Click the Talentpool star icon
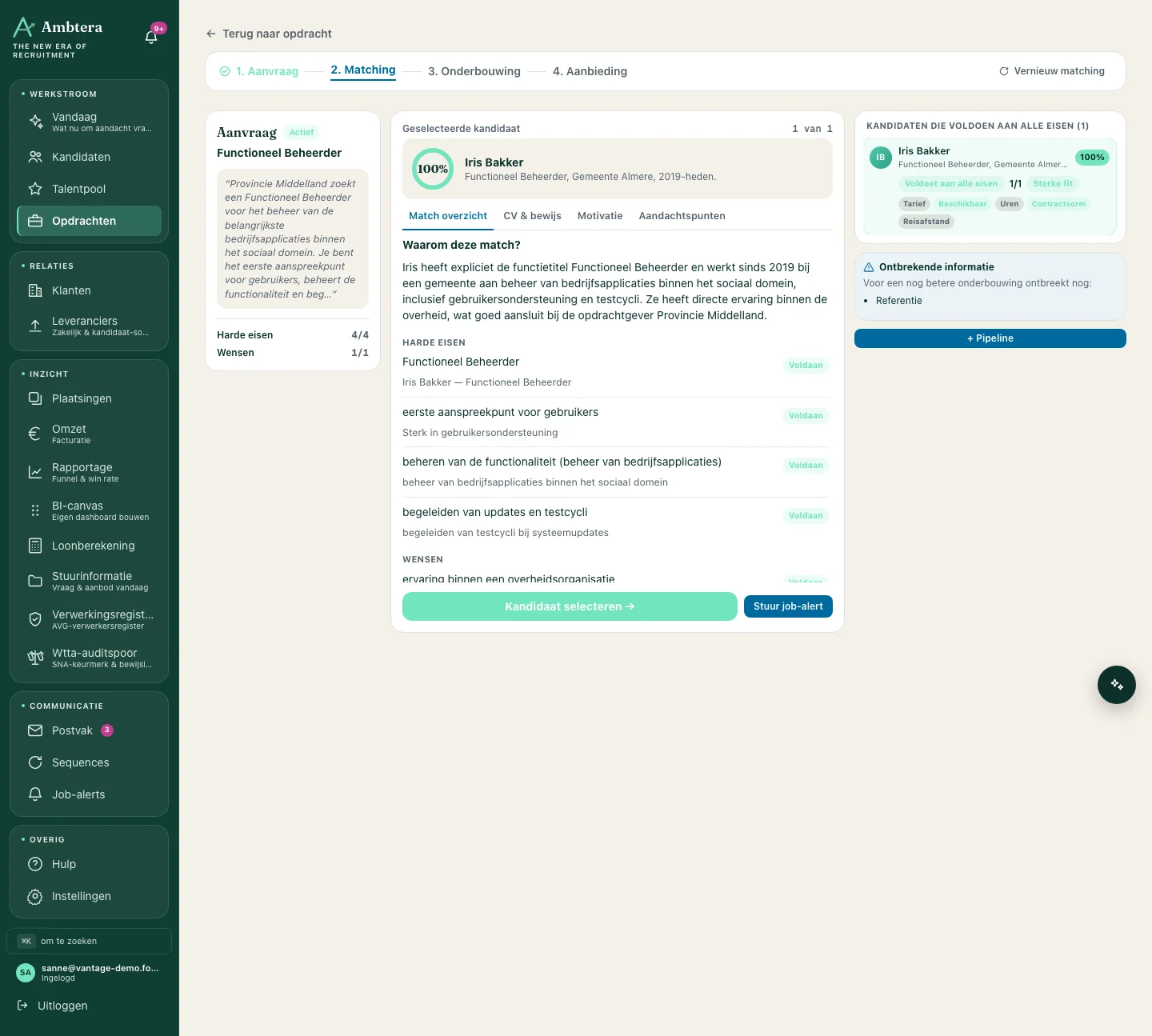 [x=35, y=189]
